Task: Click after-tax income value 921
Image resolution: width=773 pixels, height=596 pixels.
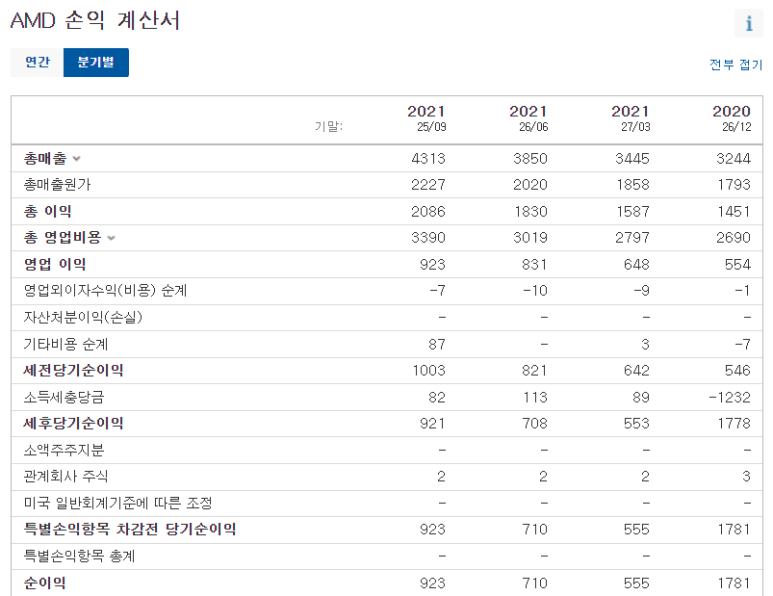Action: [433, 423]
